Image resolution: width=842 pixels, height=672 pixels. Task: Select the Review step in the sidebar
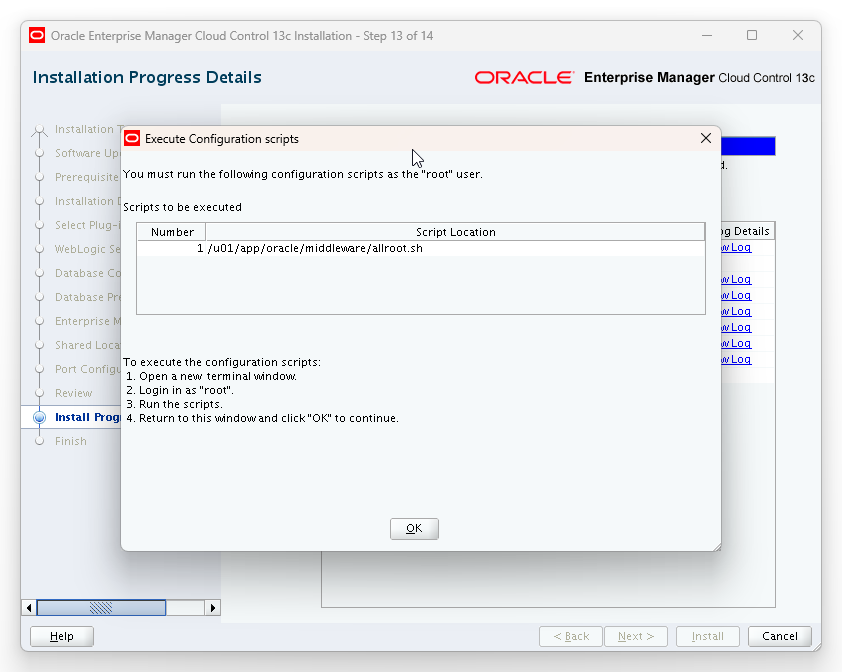[x=74, y=393]
